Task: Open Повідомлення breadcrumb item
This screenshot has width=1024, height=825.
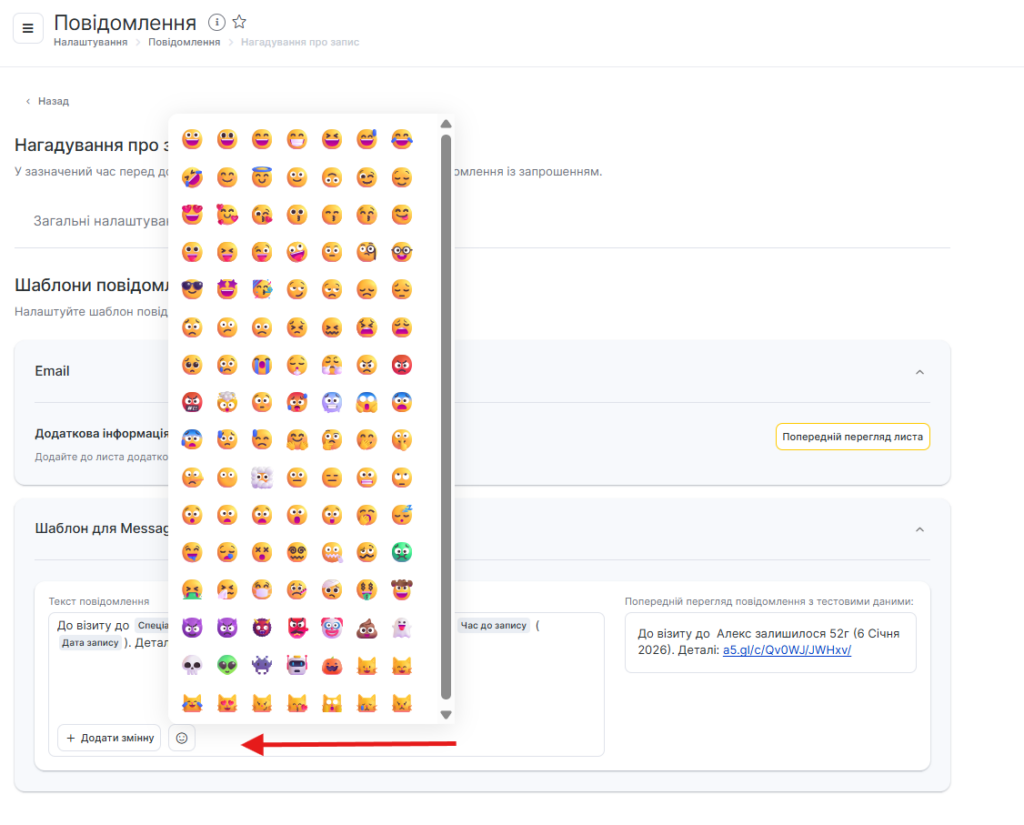Action: (x=184, y=42)
